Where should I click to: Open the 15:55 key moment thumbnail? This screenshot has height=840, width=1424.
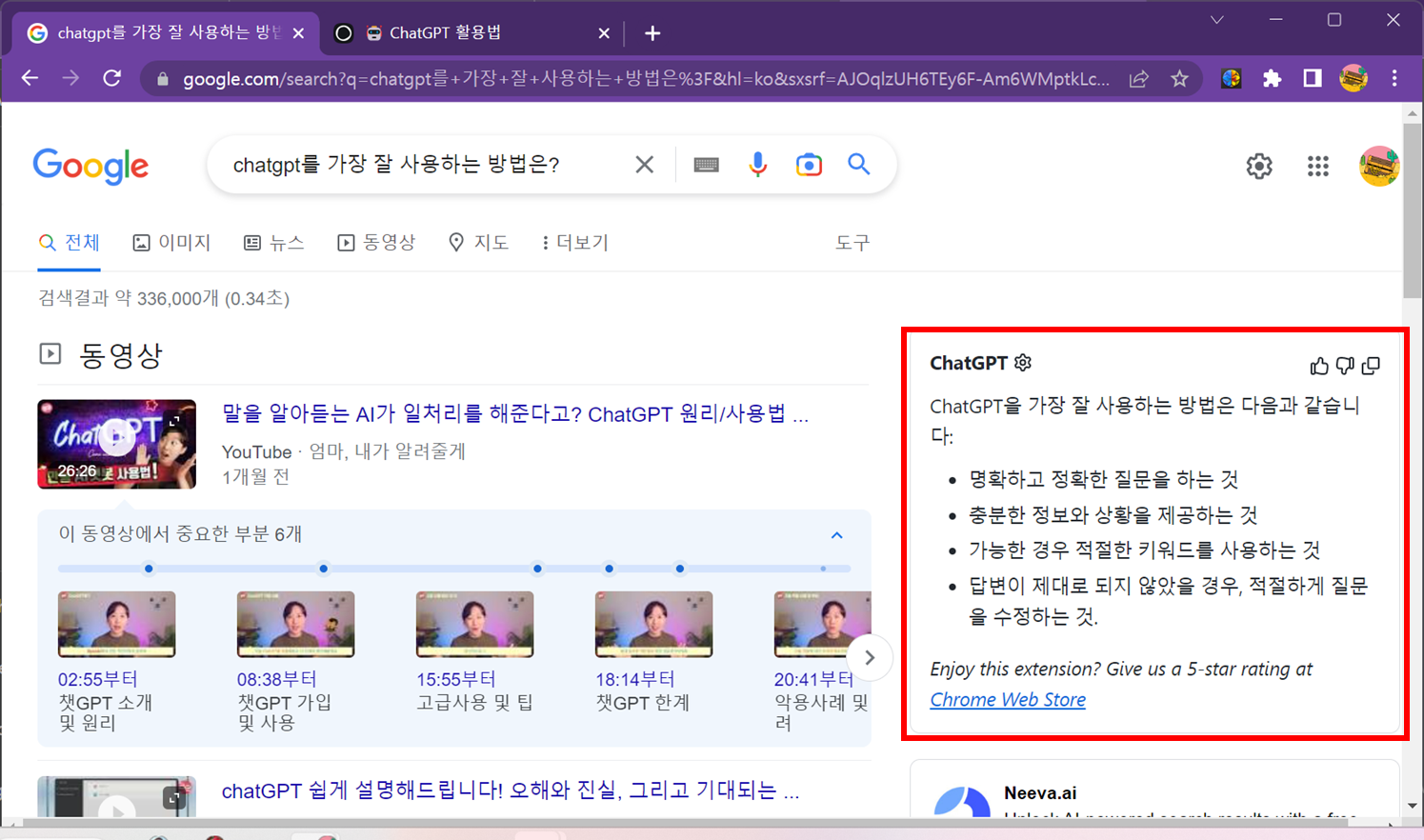474,625
